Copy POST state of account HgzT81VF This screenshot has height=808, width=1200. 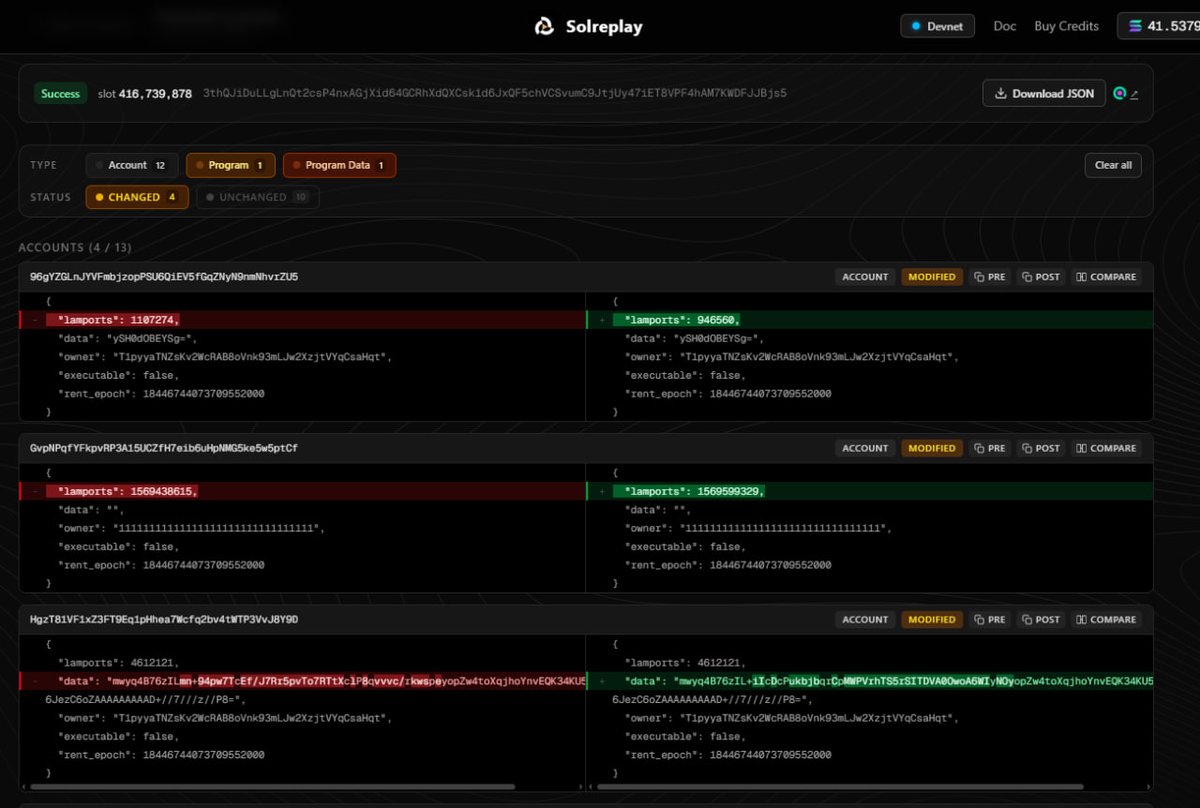[1041, 620]
